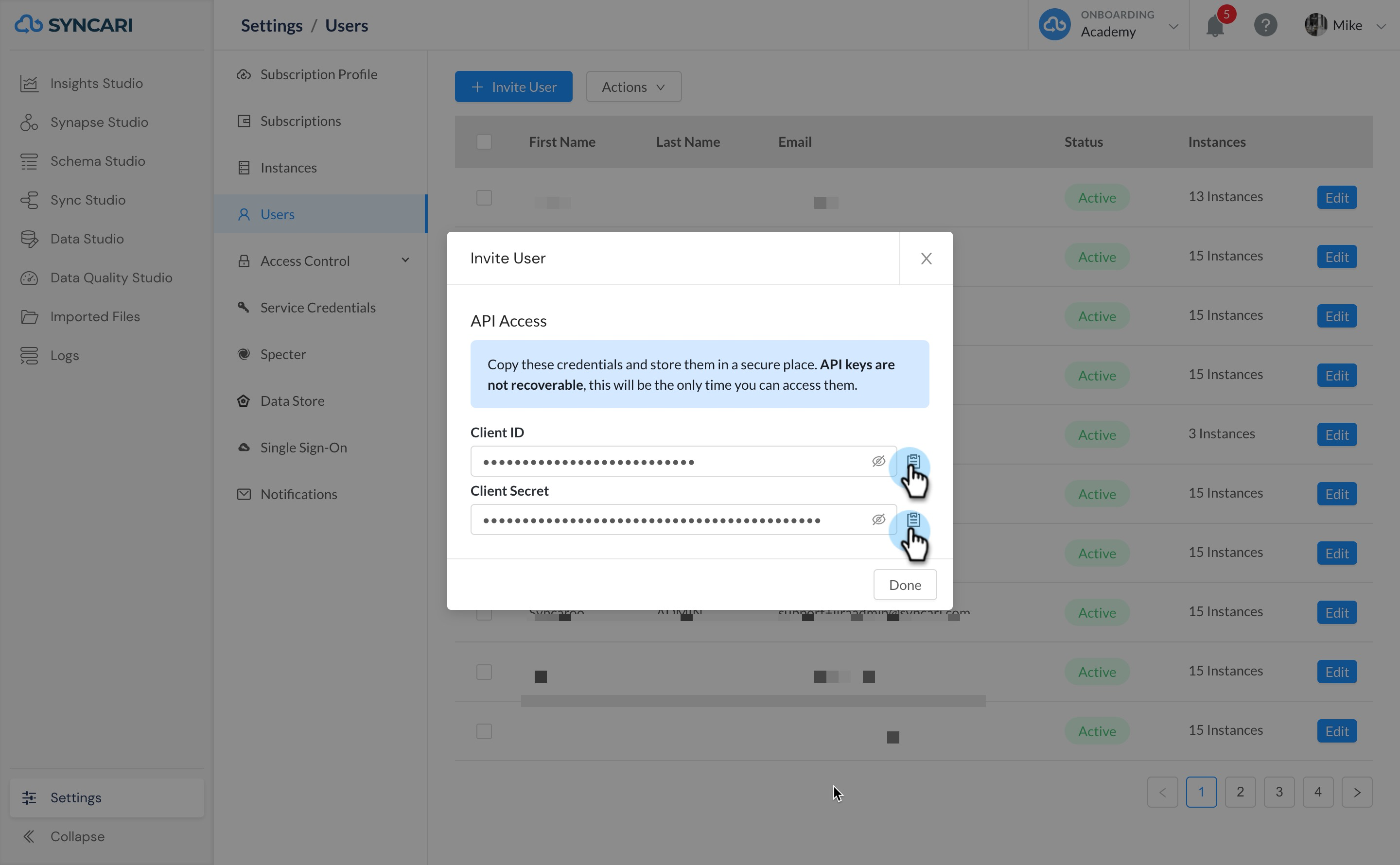Go to Schema Studio
This screenshot has width=1400, height=865.
point(97,161)
